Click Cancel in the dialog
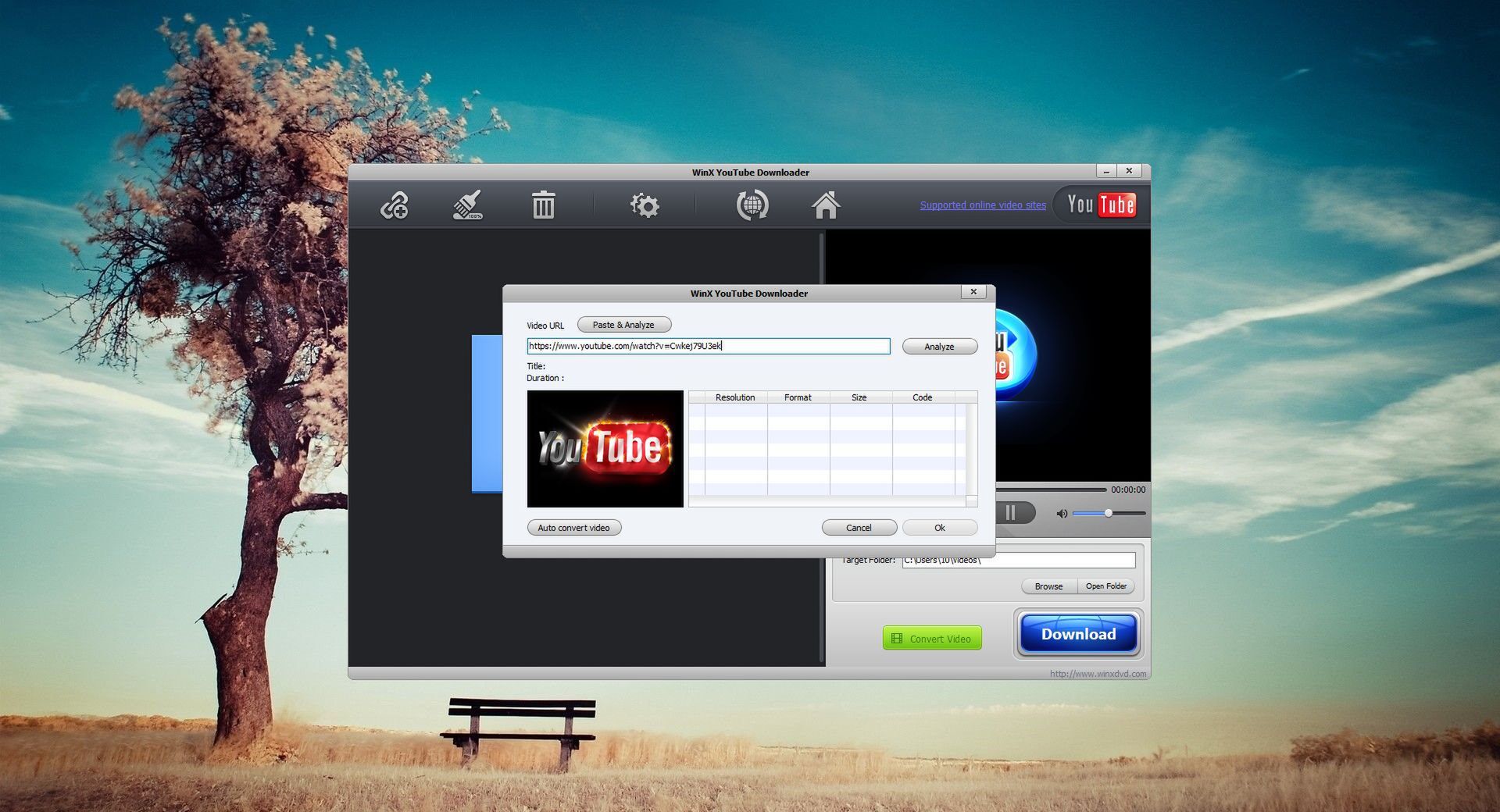Viewport: 1500px width, 812px height. pos(859,528)
